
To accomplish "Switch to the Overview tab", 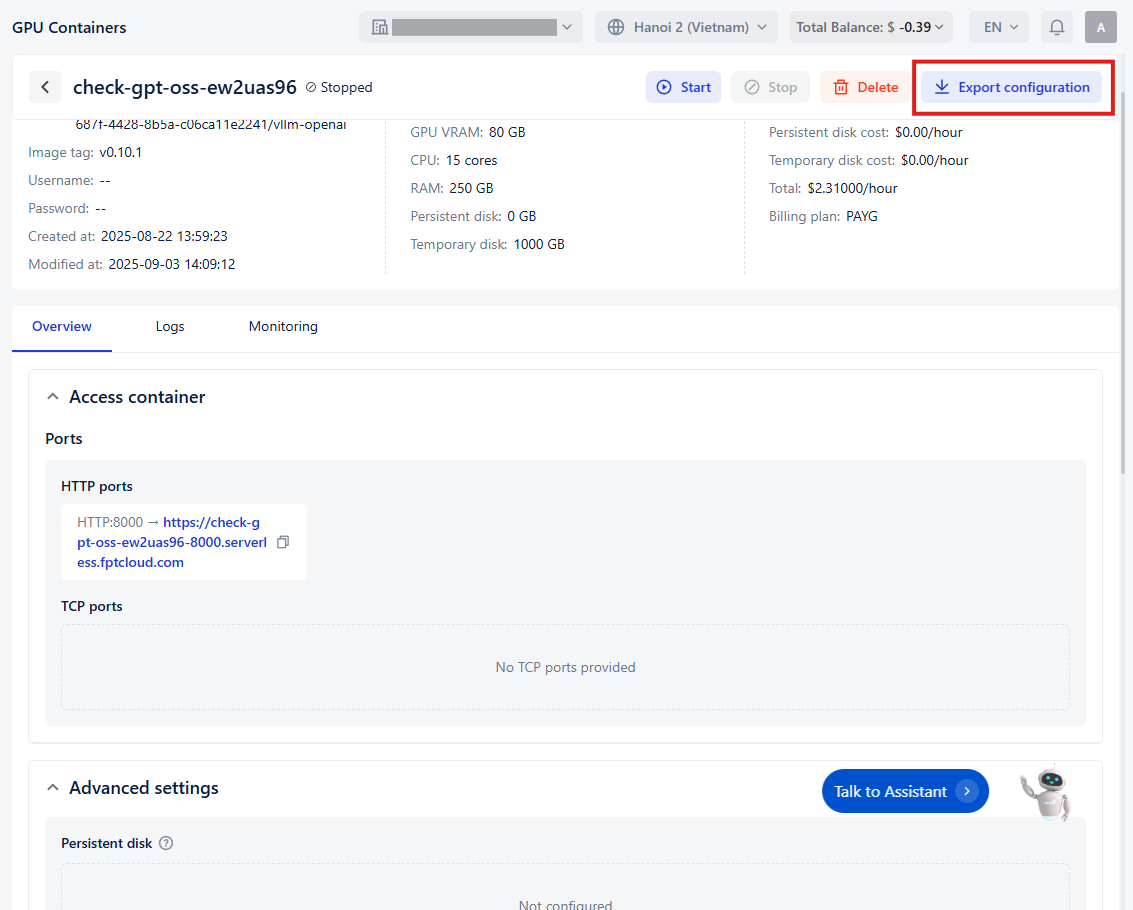I will coord(62,327).
